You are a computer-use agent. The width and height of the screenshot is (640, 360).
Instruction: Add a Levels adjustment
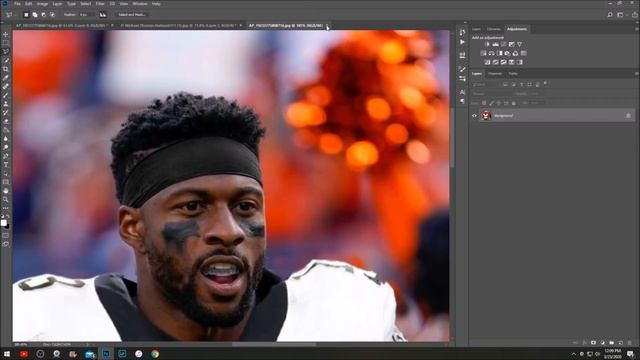point(496,44)
